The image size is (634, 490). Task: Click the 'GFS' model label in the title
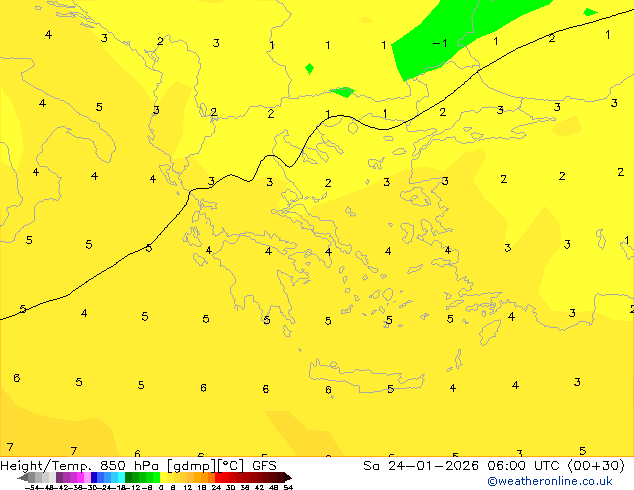click(264, 466)
